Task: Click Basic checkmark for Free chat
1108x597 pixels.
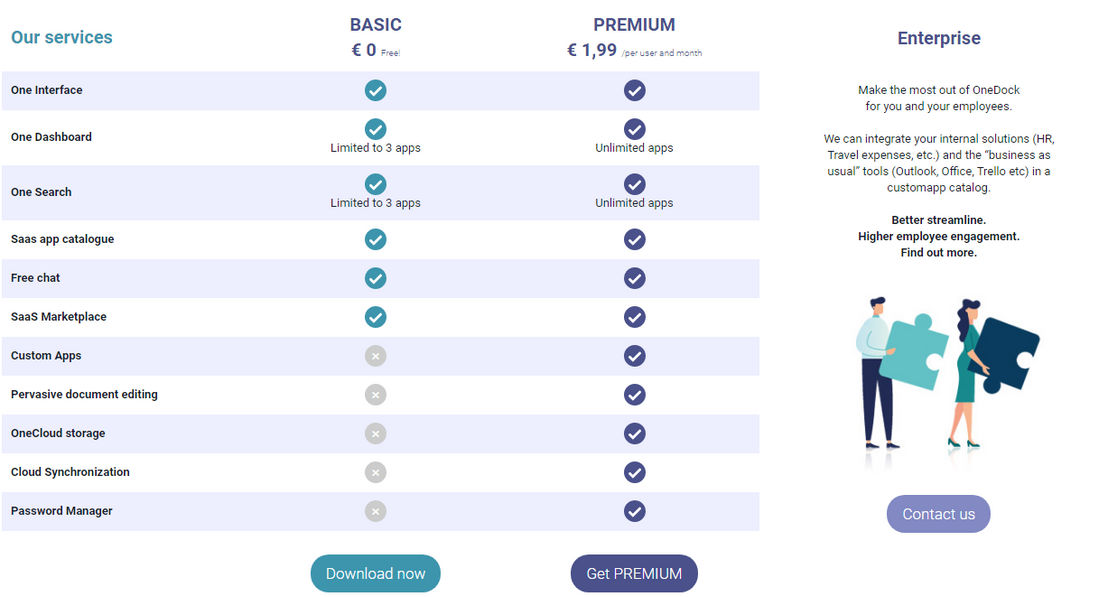Action: pos(375,278)
